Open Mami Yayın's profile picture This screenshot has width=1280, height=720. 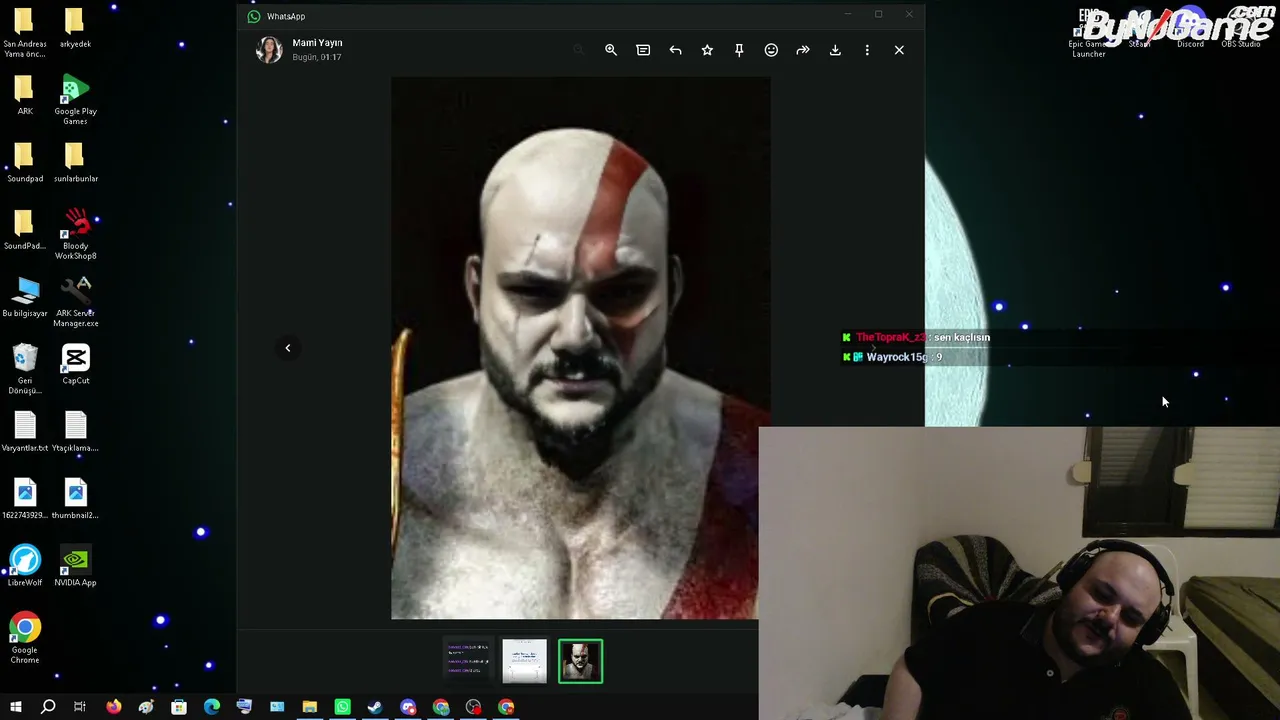click(x=269, y=49)
